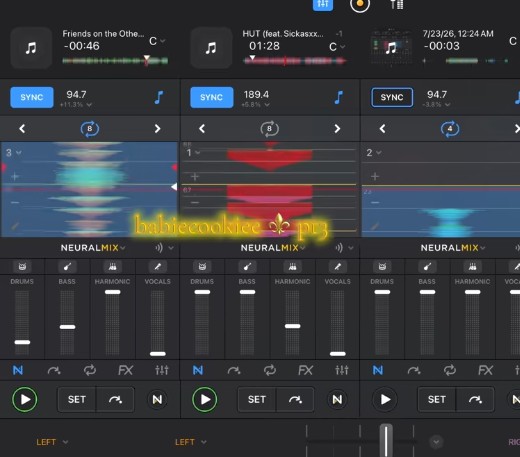The height and width of the screenshot is (457, 520).
Task: Open NEURALMIX dropdown on HUT deck
Action: coord(273,248)
